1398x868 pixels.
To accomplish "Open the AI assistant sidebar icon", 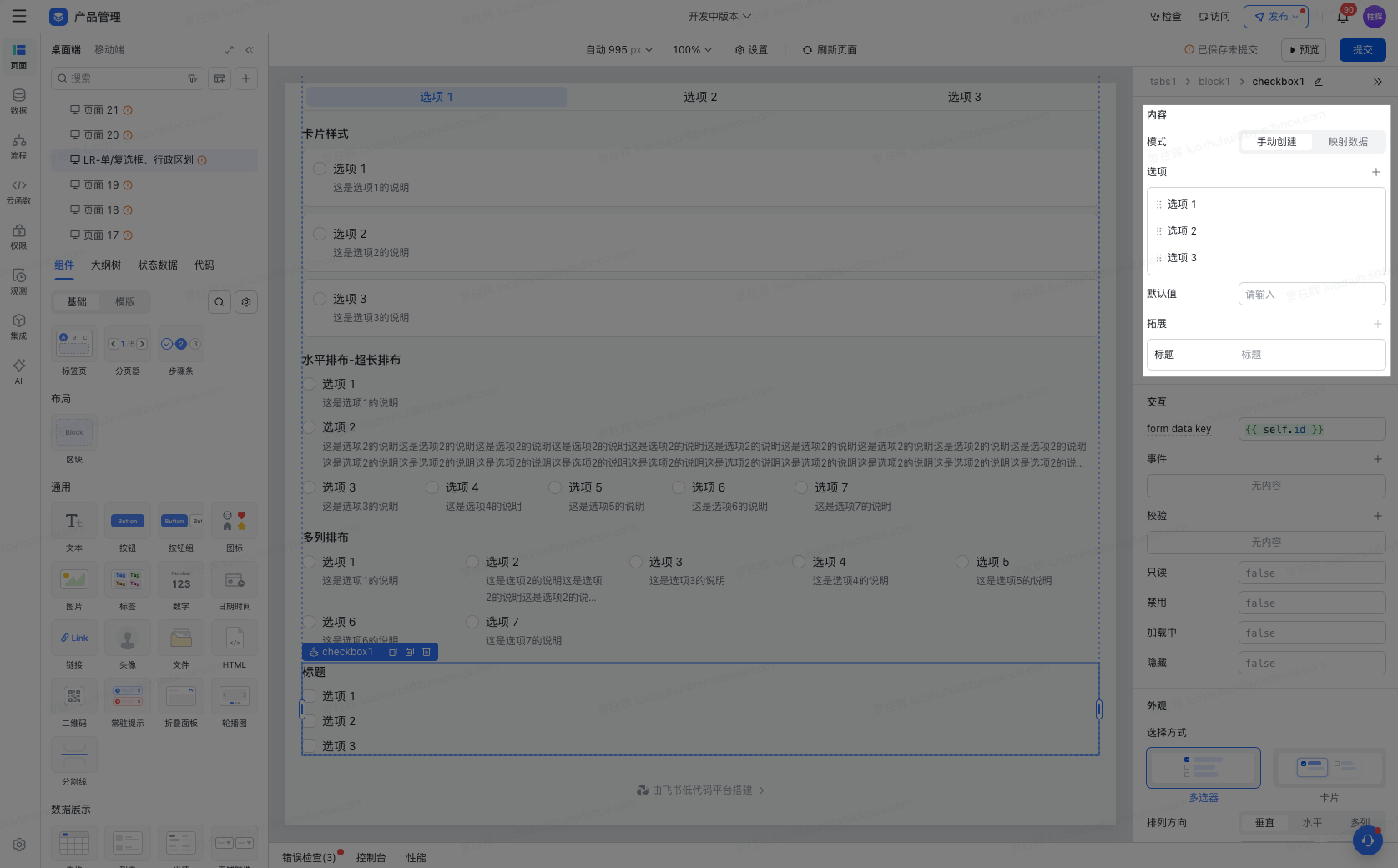I will coord(18,371).
